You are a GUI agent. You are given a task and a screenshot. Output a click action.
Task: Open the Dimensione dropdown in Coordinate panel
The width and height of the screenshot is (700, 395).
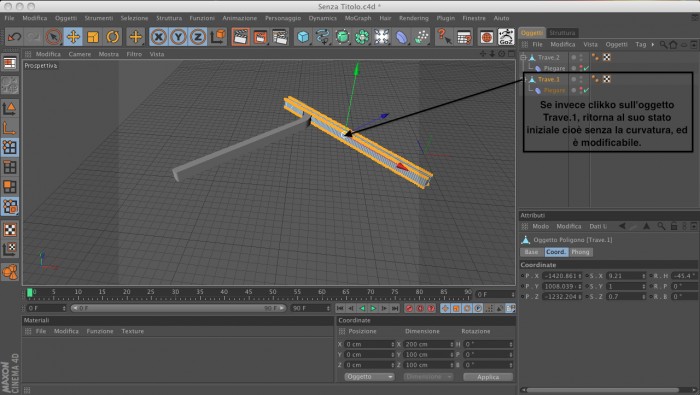click(428, 377)
